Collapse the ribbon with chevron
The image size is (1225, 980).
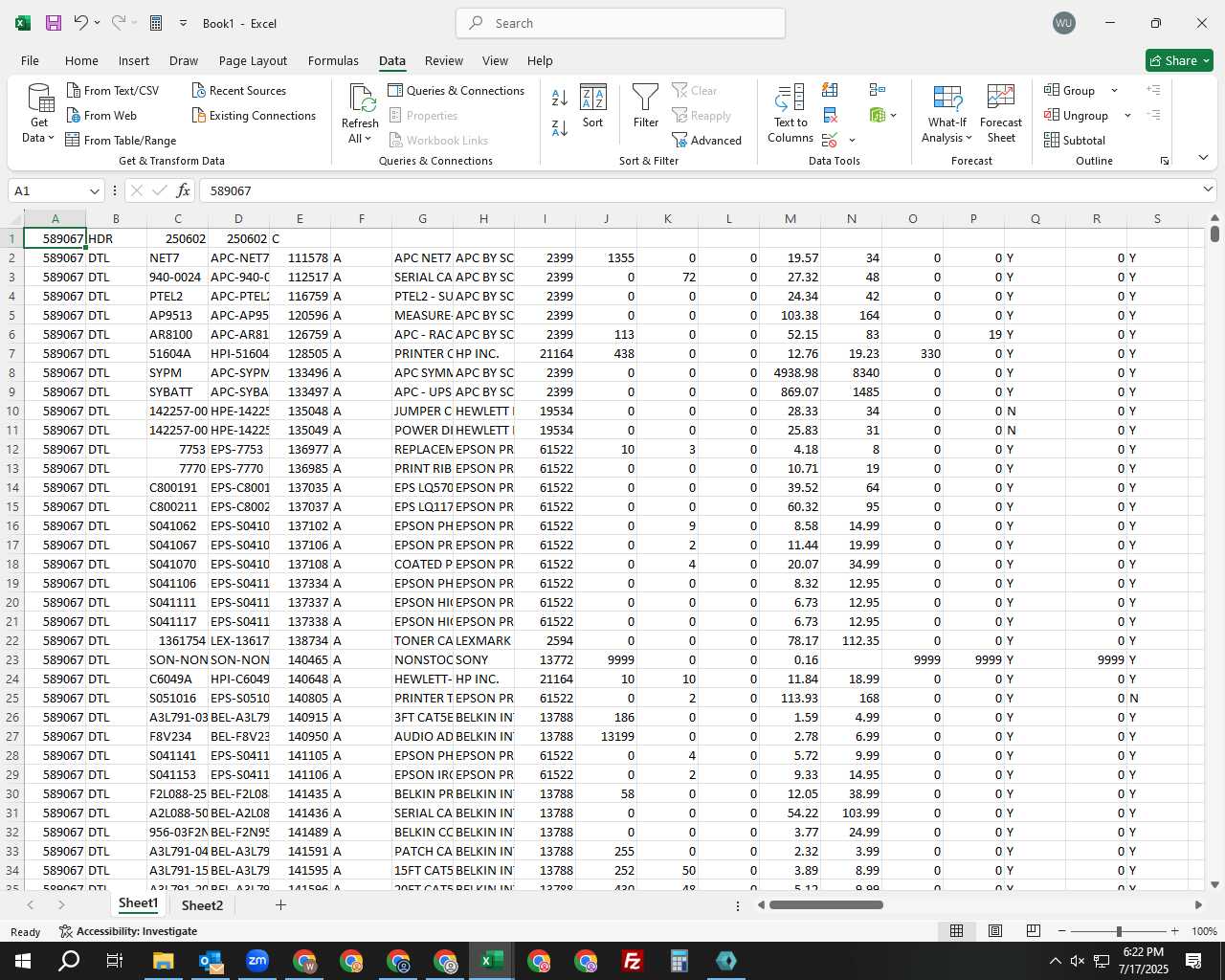pyautogui.click(x=1203, y=157)
